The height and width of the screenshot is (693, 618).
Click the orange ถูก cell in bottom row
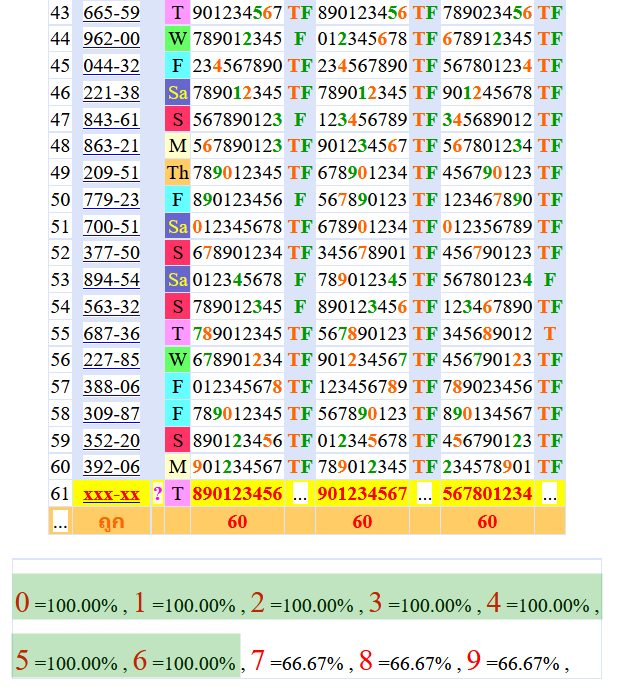tap(111, 521)
